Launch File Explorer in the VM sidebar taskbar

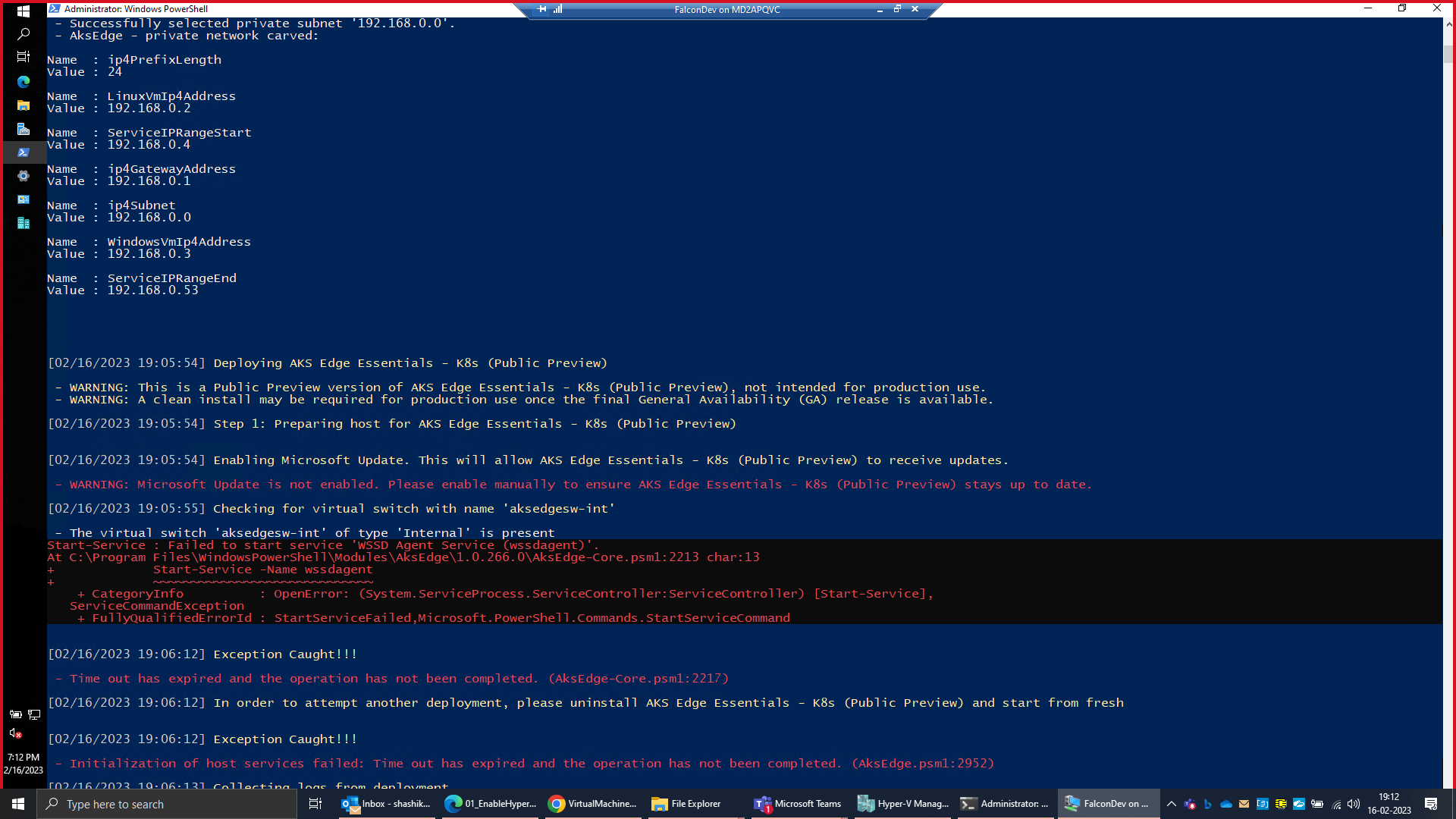click(x=24, y=105)
